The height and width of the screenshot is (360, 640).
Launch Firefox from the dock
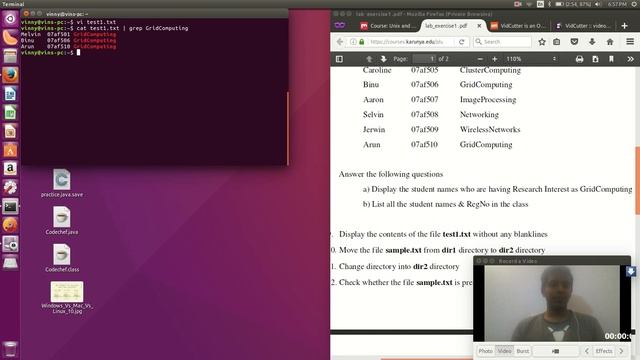coord(10,75)
